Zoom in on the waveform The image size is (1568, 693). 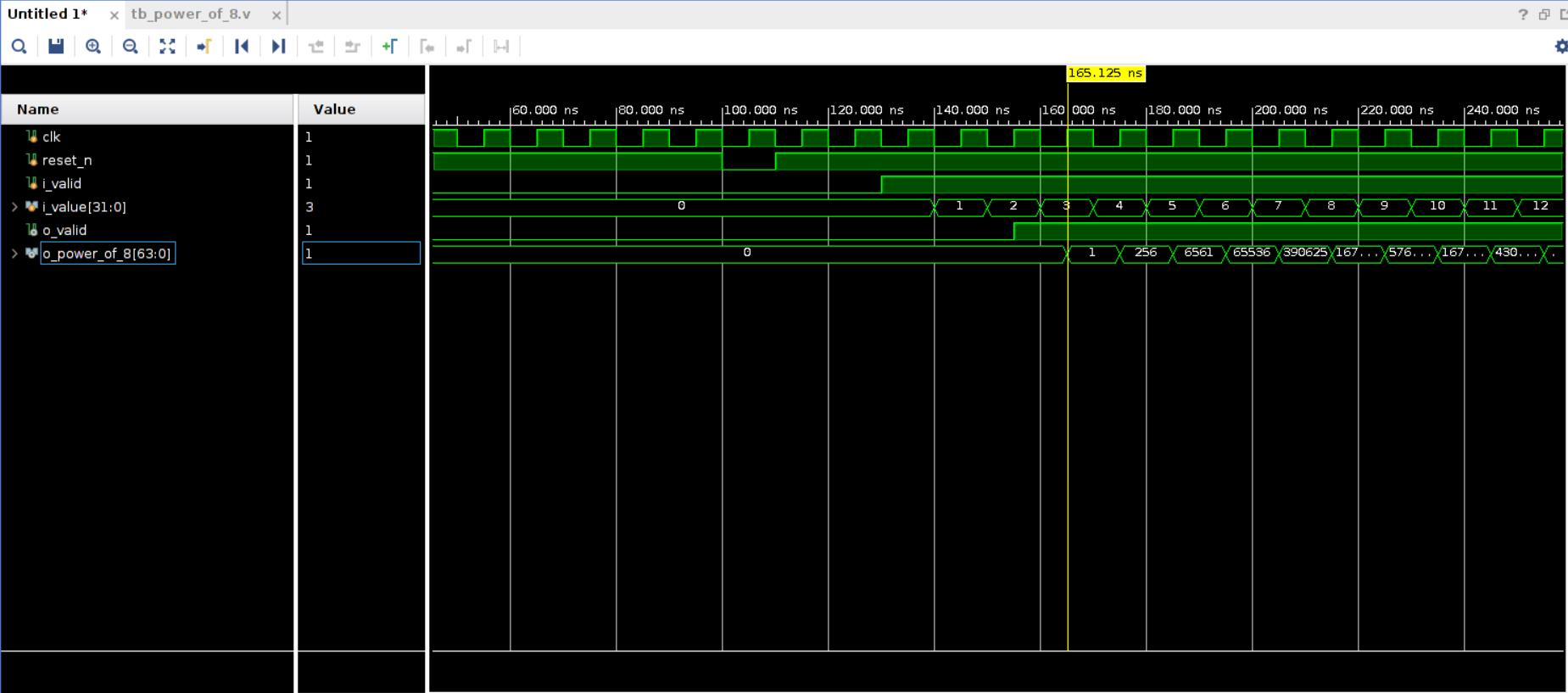(93, 47)
